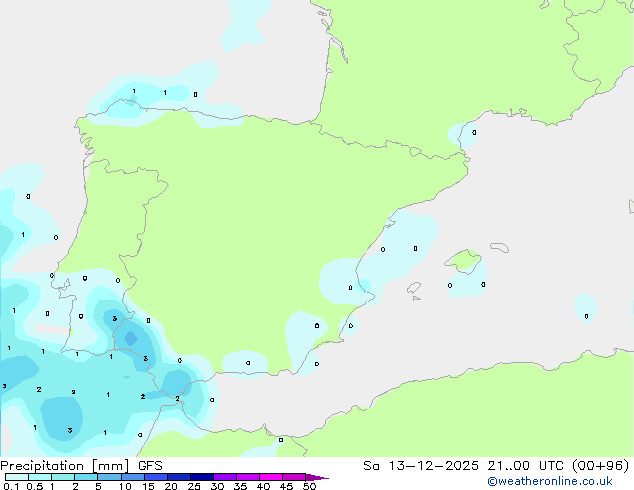The height and width of the screenshot is (490, 634).
Task: Click the '0.5' legend scale label
Action: (35, 486)
